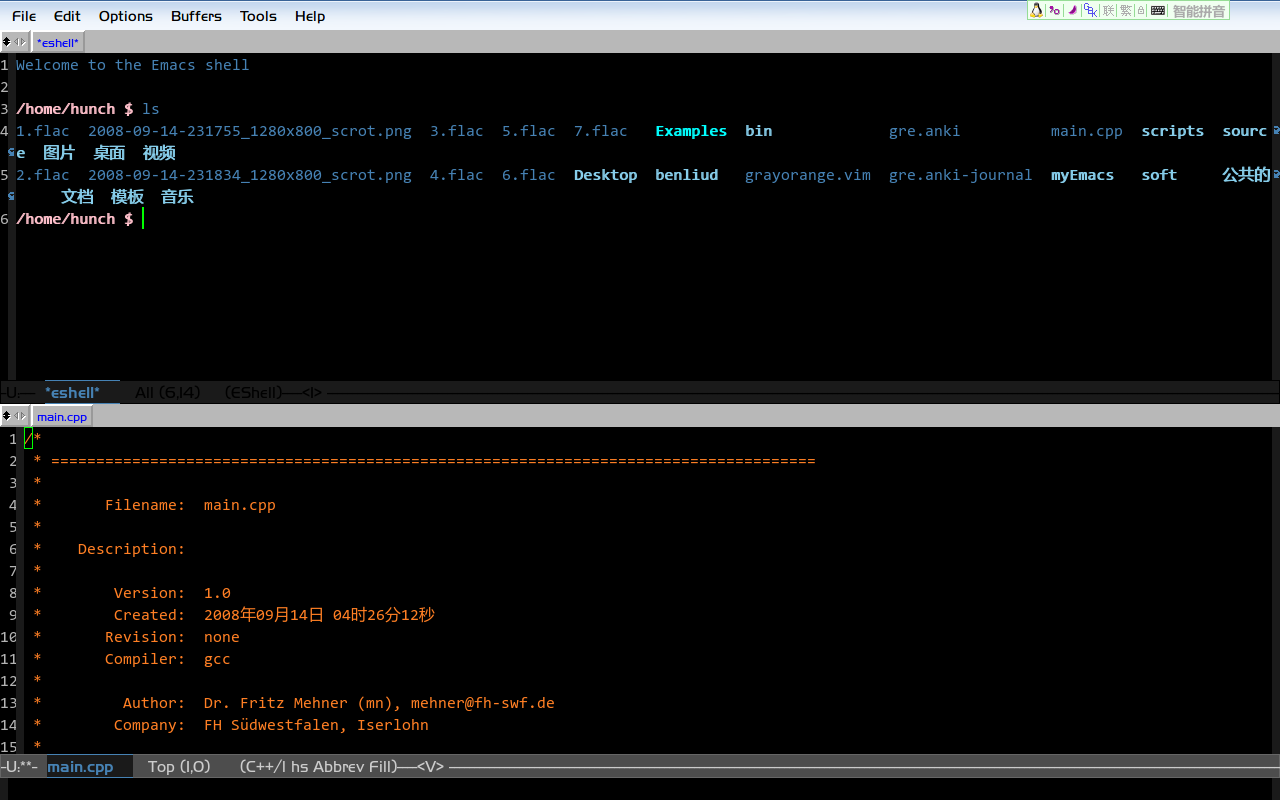Click right scroll arrow in eshell tab bar
The width and height of the screenshot is (1280, 800).
(23, 42)
